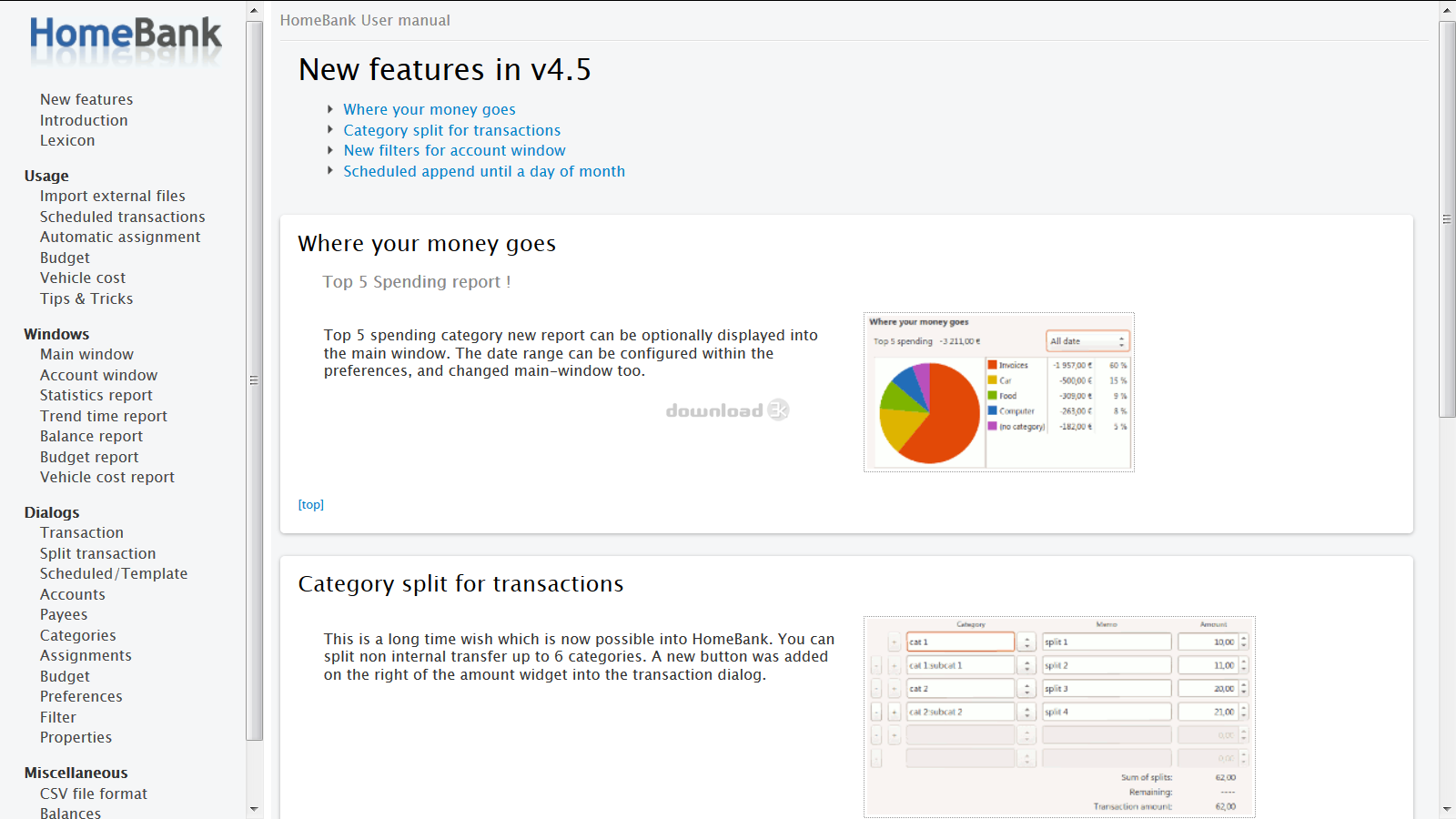Click the Dialogs section heading
The width and height of the screenshot is (1456, 819).
pos(52,512)
